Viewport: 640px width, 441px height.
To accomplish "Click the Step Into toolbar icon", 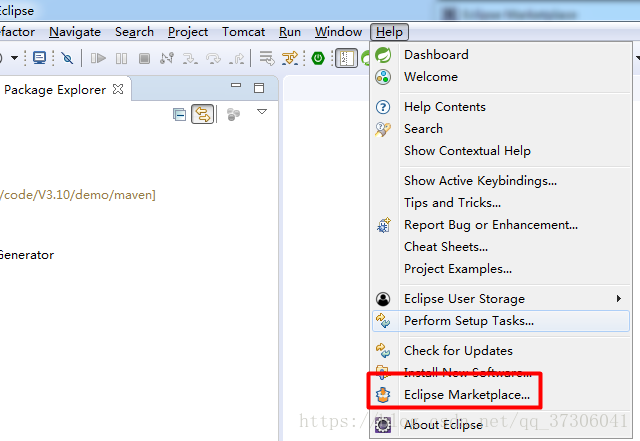I will [190, 58].
